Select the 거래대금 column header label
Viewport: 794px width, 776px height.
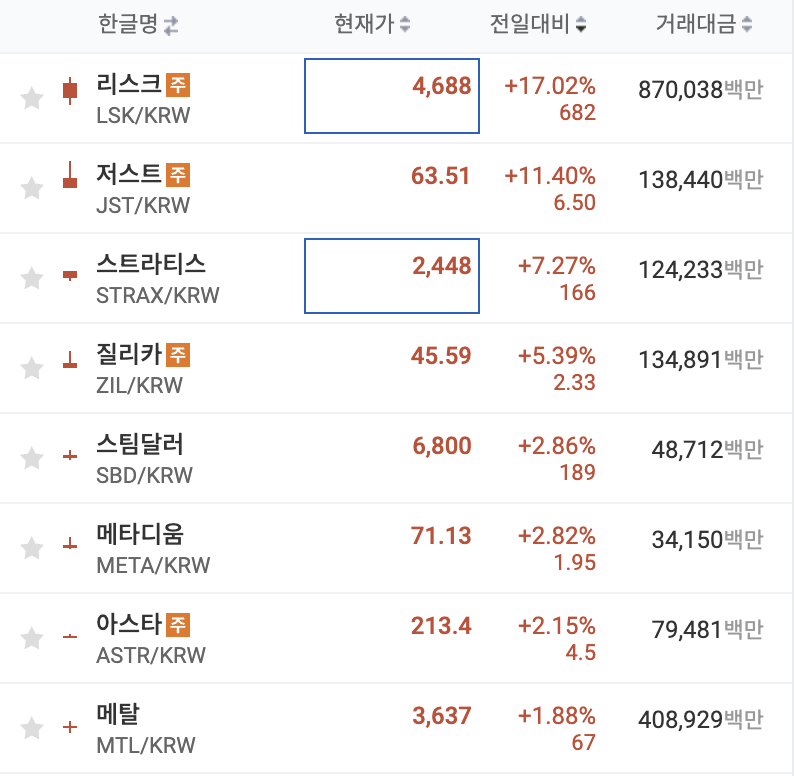tap(696, 24)
